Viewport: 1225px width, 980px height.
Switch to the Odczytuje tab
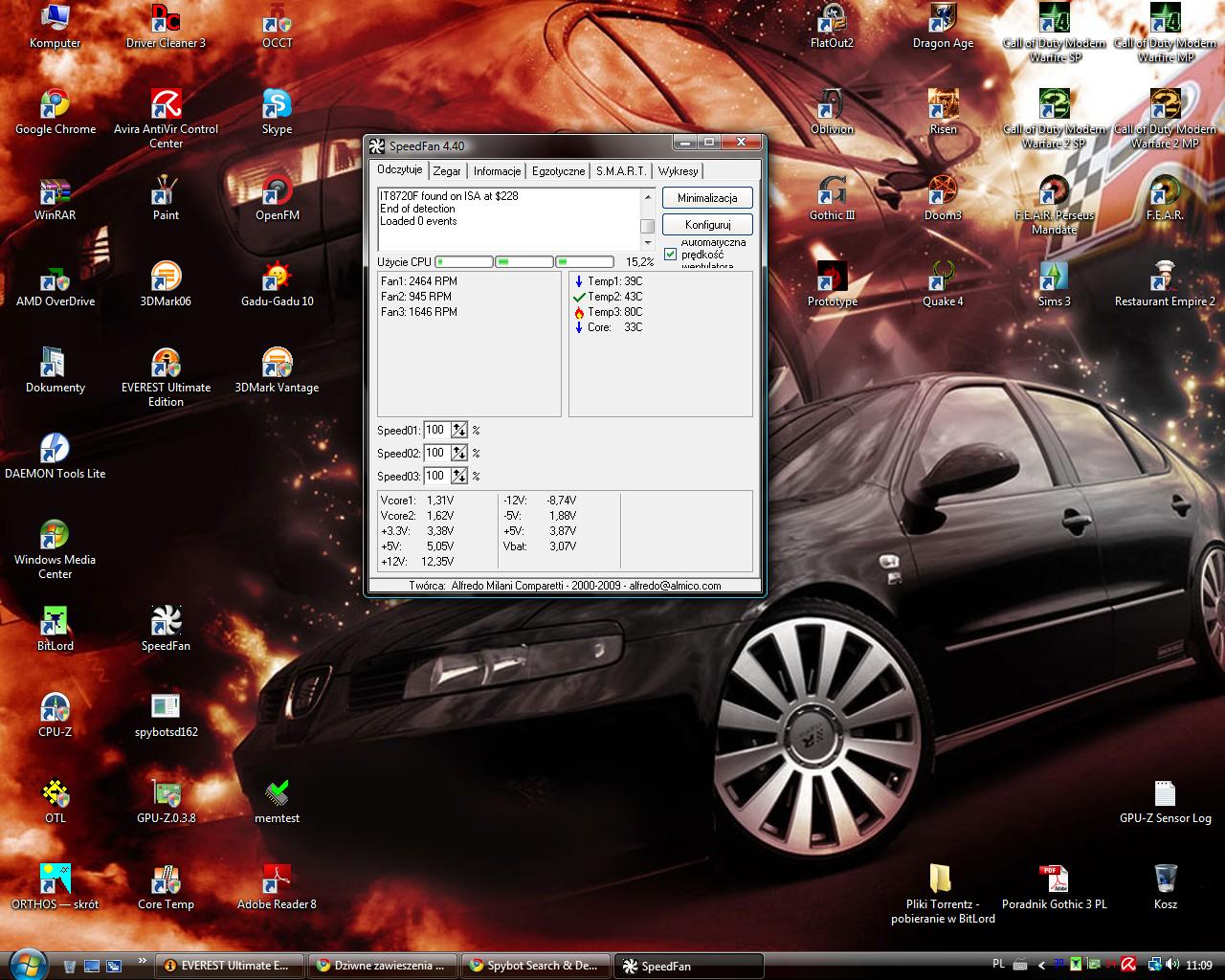(399, 169)
